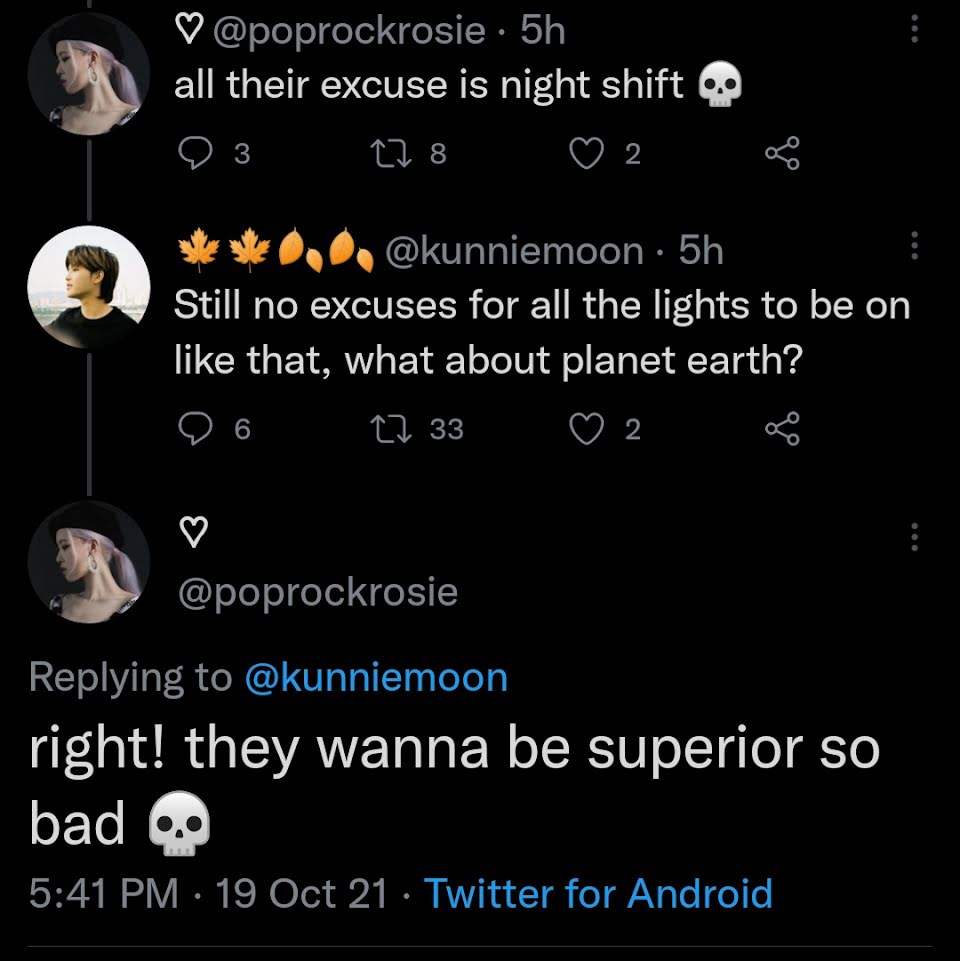Open the blue @kunniemoon mention link

click(376, 678)
